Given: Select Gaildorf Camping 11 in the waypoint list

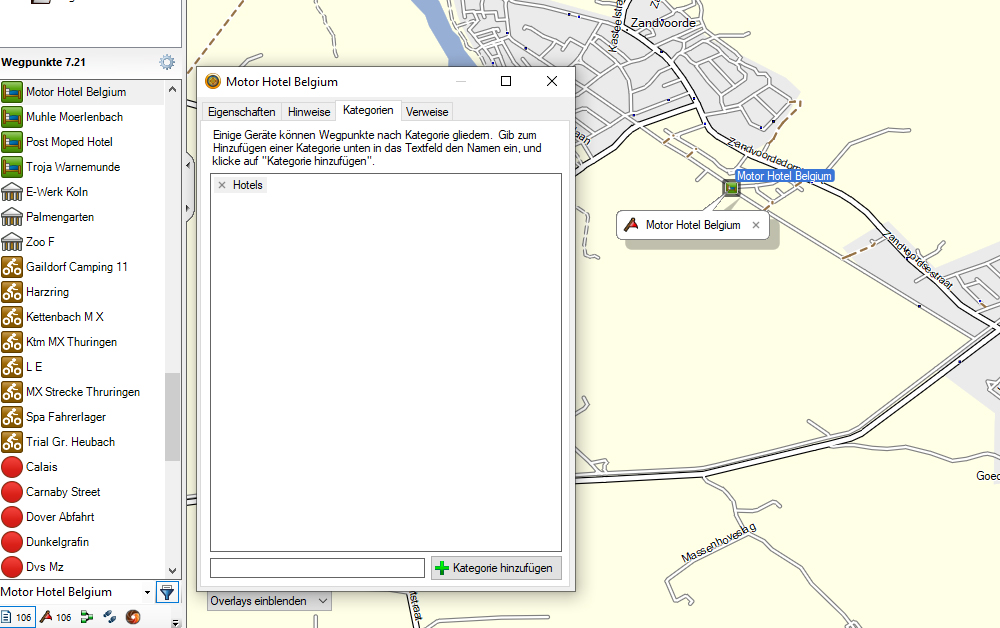Looking at the screenshot, I should [77, 267].
